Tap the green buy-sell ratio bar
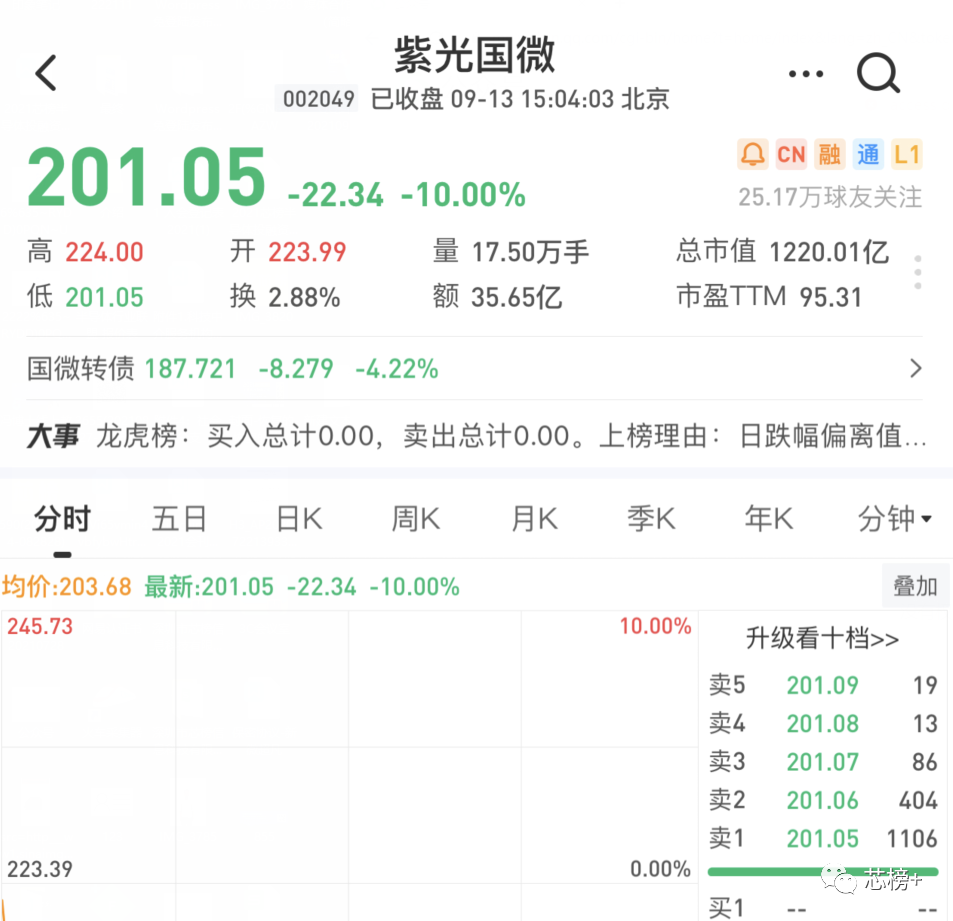Viewport: 953px width, 921px height. 823,872
